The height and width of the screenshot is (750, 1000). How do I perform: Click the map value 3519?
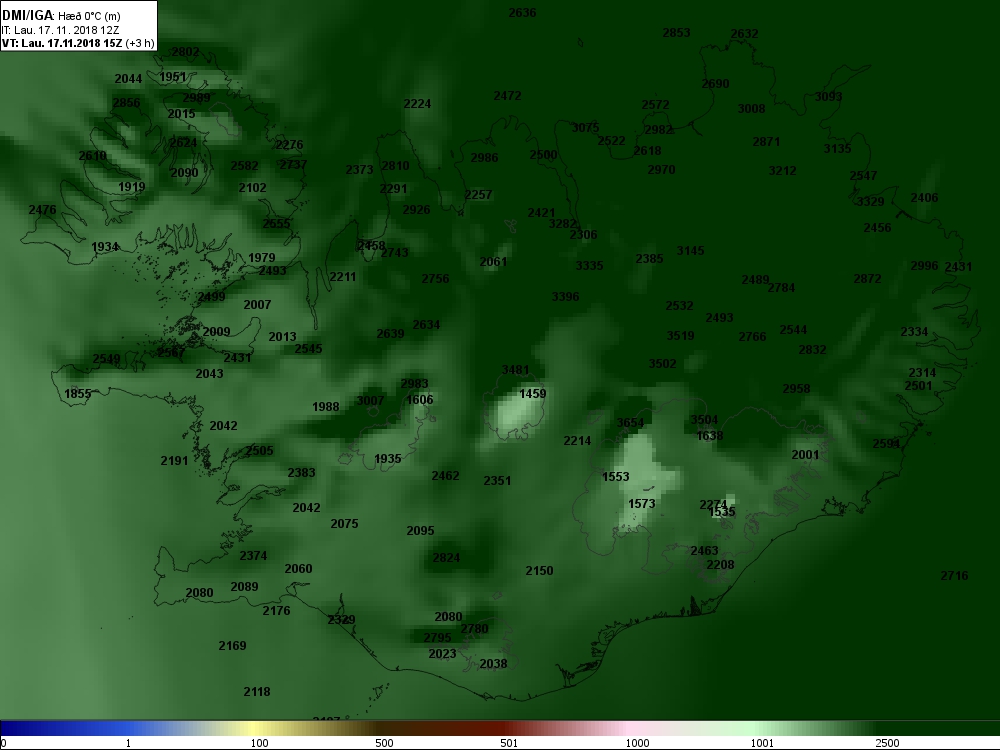point(680,335)
